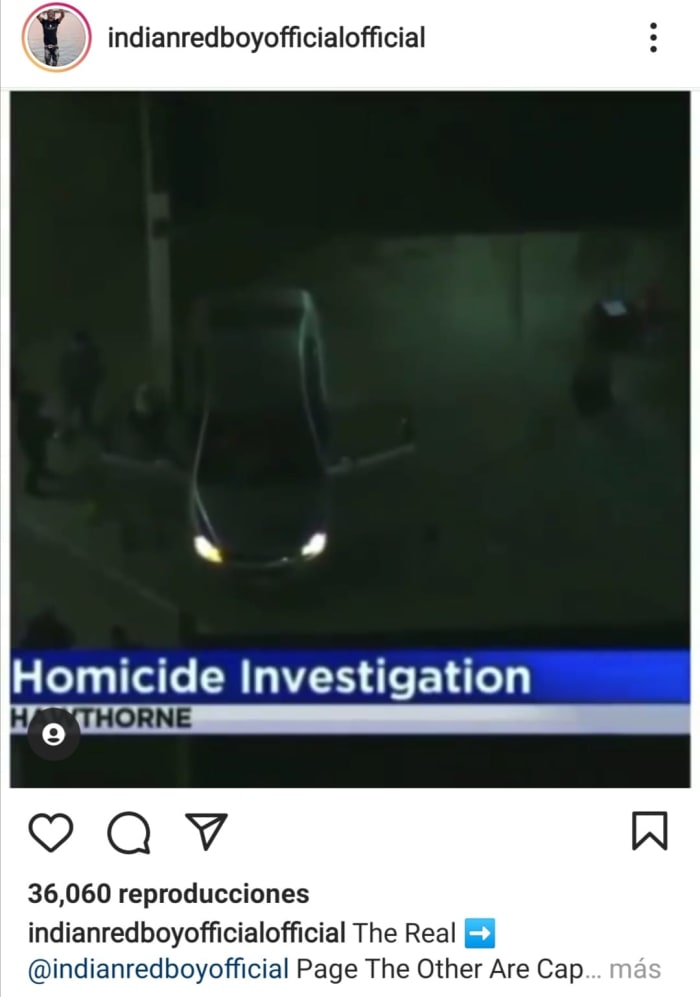
Task: Open the three-dot post options menu
Action: (x=653, y=38)
